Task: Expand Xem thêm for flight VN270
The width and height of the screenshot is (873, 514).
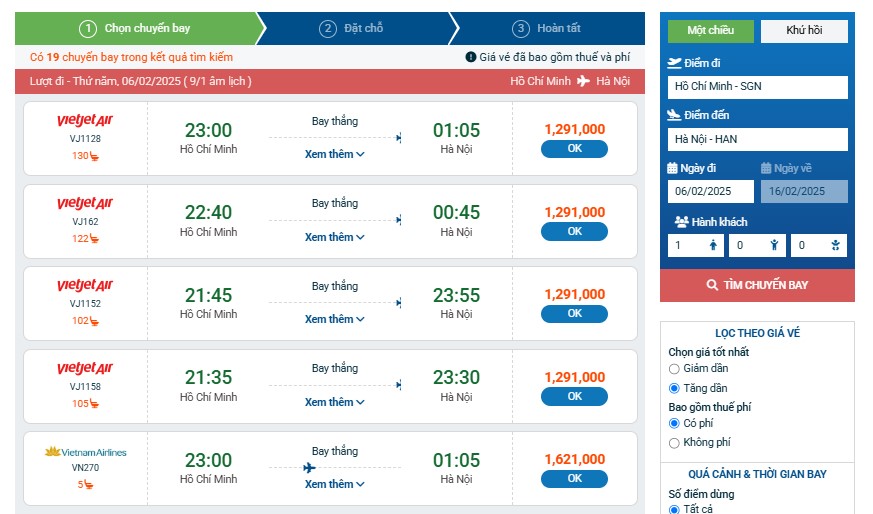Action: tap(335, 484)
